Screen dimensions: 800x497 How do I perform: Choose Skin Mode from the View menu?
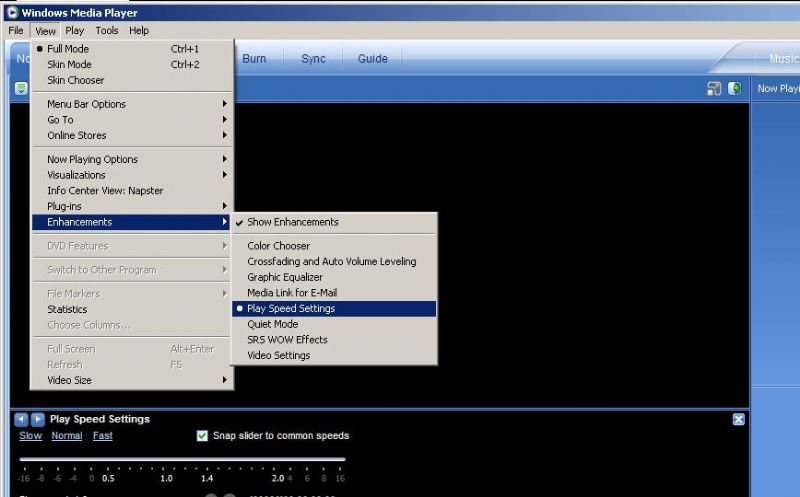click(x=132, y=65)
